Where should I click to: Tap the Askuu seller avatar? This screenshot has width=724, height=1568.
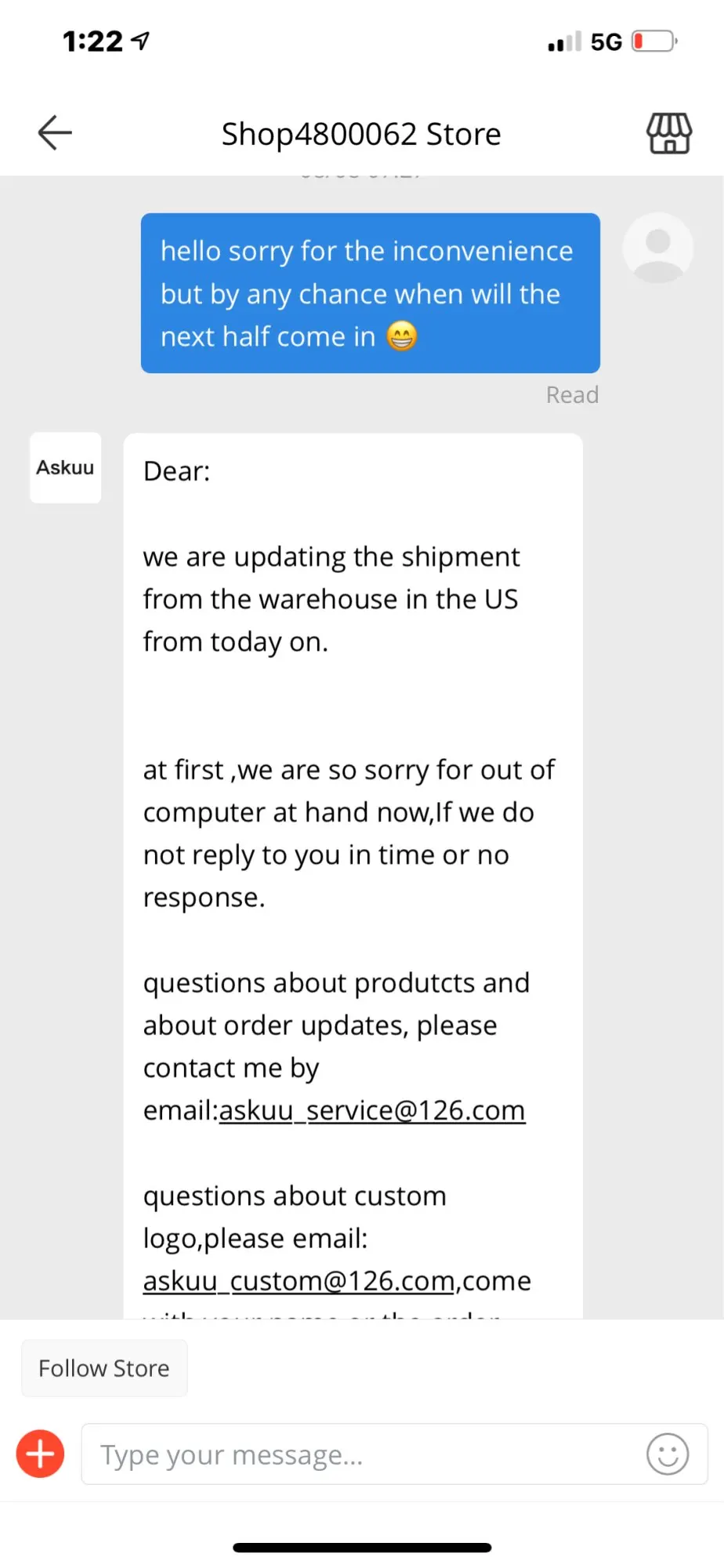coord(66,468)
